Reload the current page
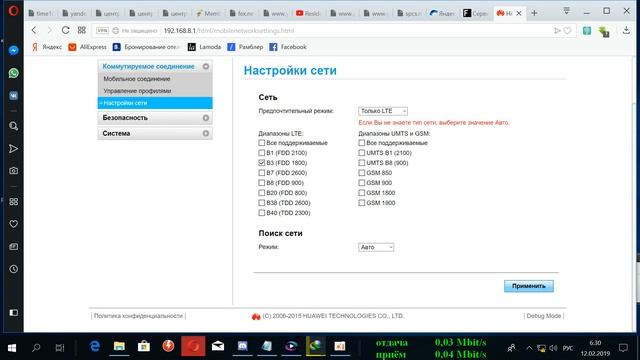The width and height of the screenshot is (640, 360). click(x=65, y=30)
